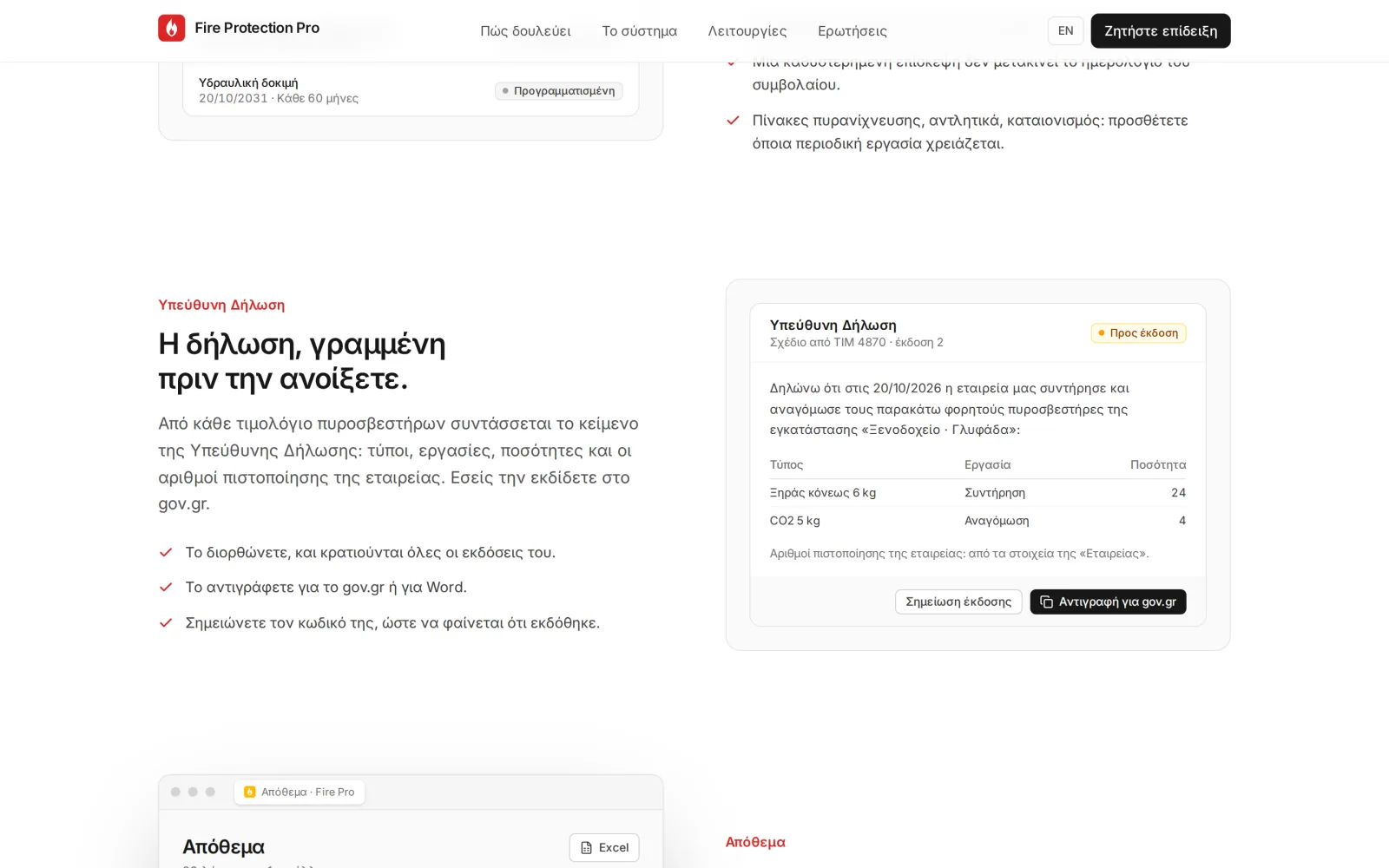Click checkmark beside Πίνακες πυρανίχνευσης bullet
This screenshot has height=868, width=1389.
[x=733, y=120]
